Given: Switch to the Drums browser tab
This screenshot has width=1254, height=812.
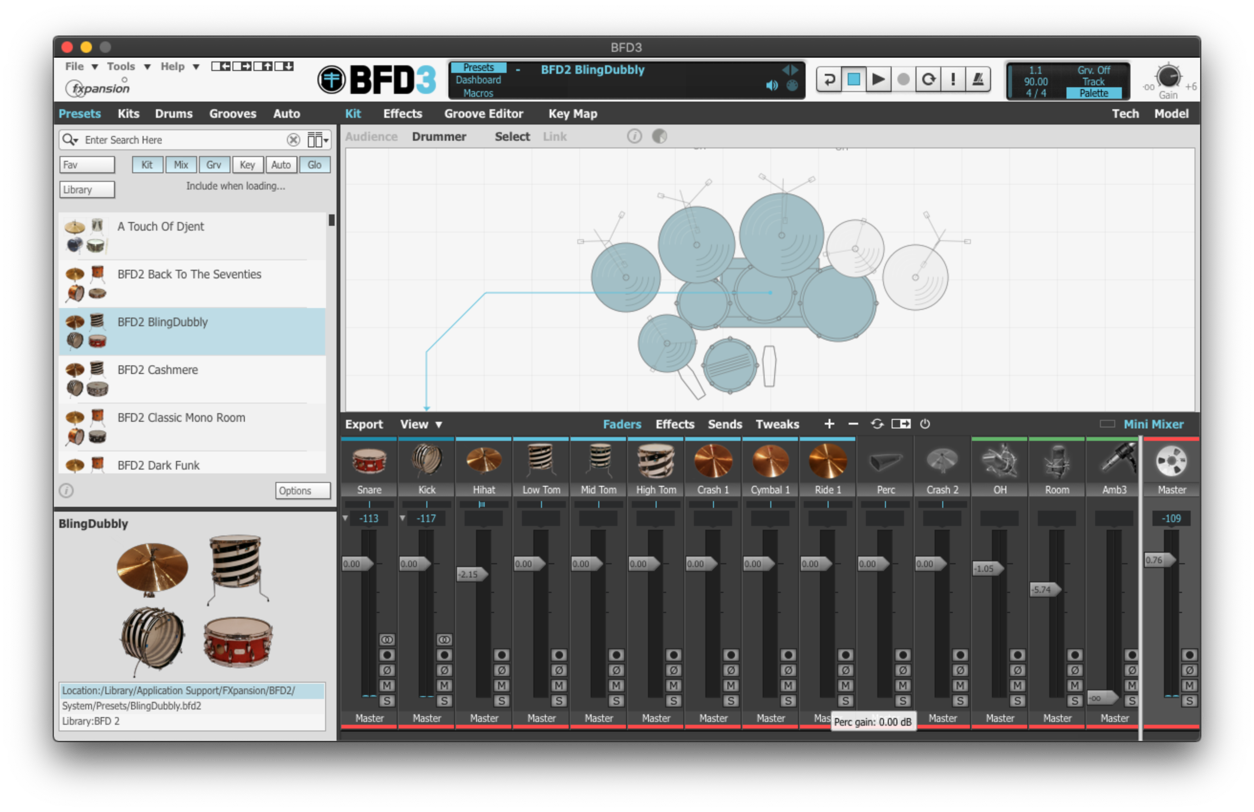Looking at the screenshot, I should pos(173,114).
